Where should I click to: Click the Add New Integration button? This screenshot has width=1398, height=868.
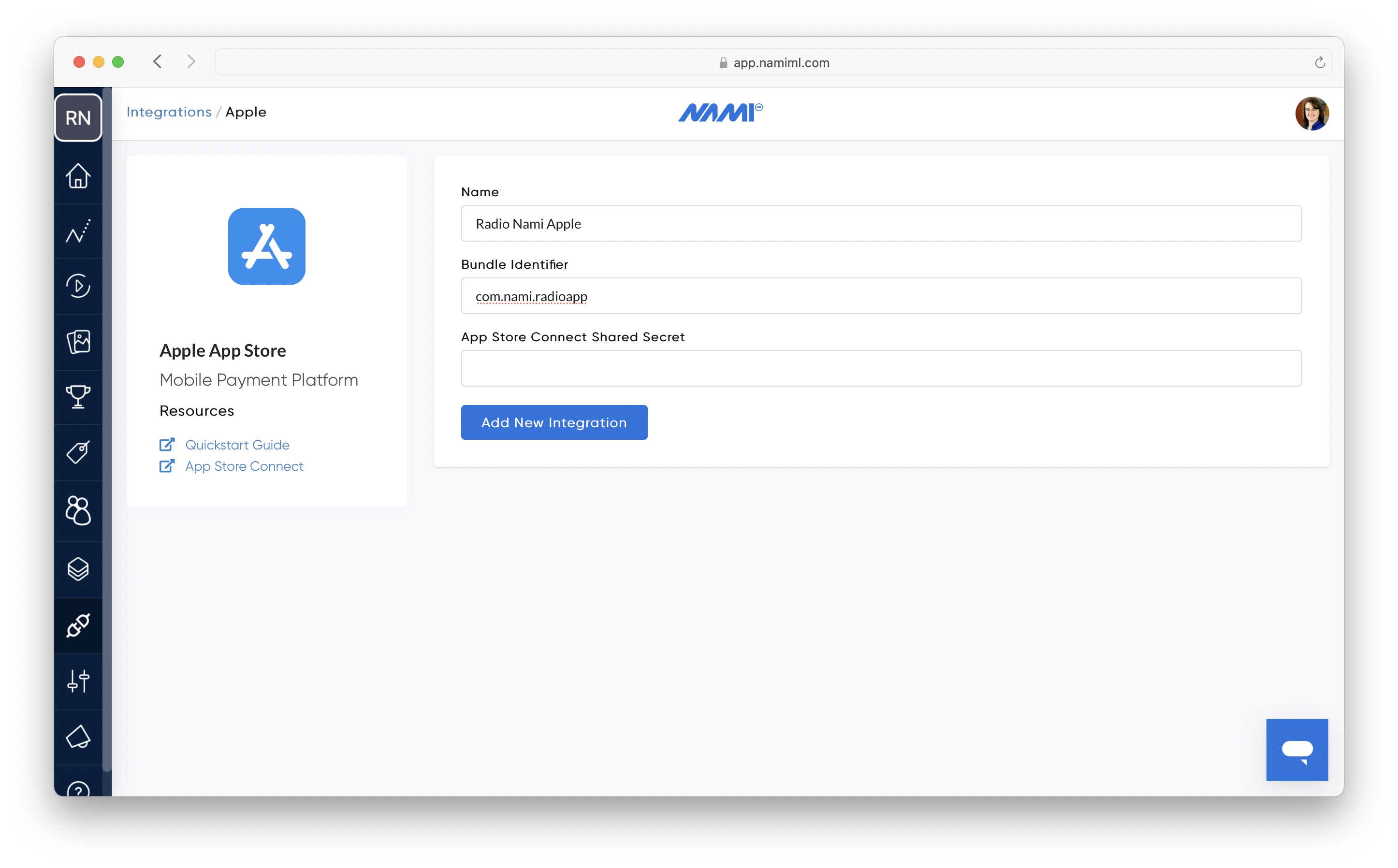pos(553,422)
